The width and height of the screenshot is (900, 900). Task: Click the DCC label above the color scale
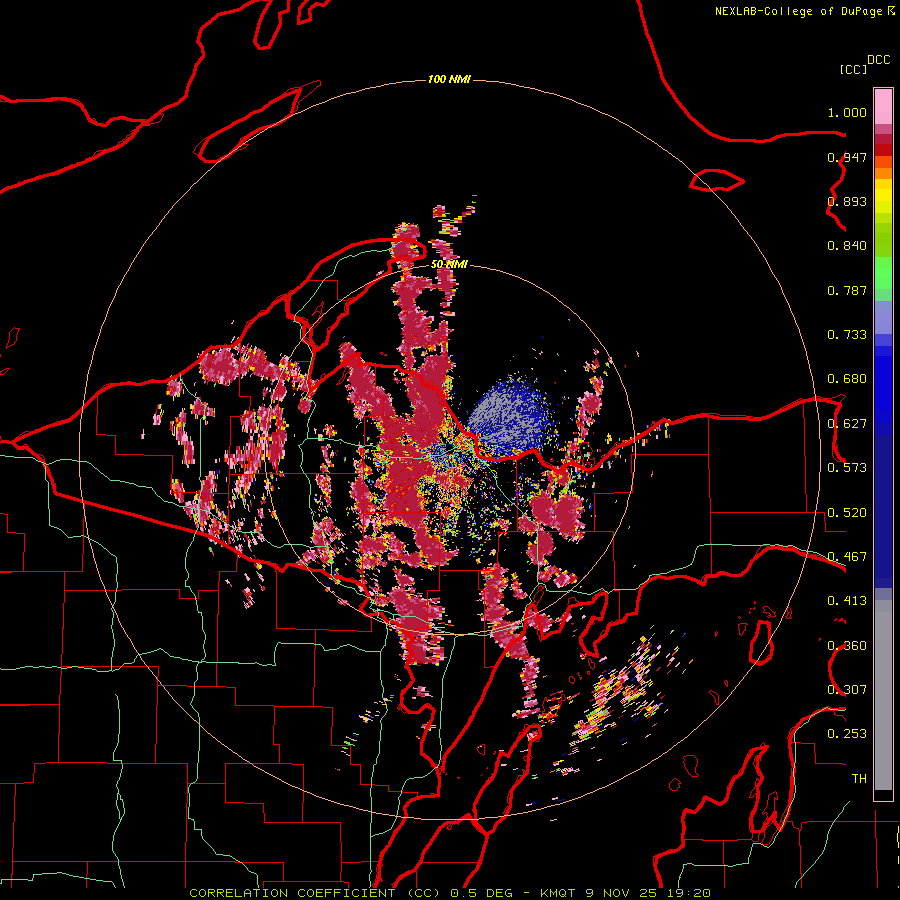click(879, 60)
